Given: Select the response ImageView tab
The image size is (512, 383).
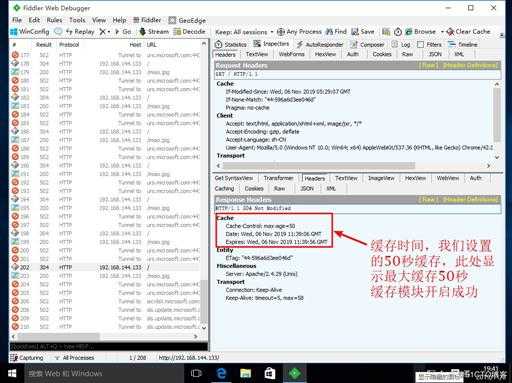Looking at the screenshot, I should click(x=381, y=178).
